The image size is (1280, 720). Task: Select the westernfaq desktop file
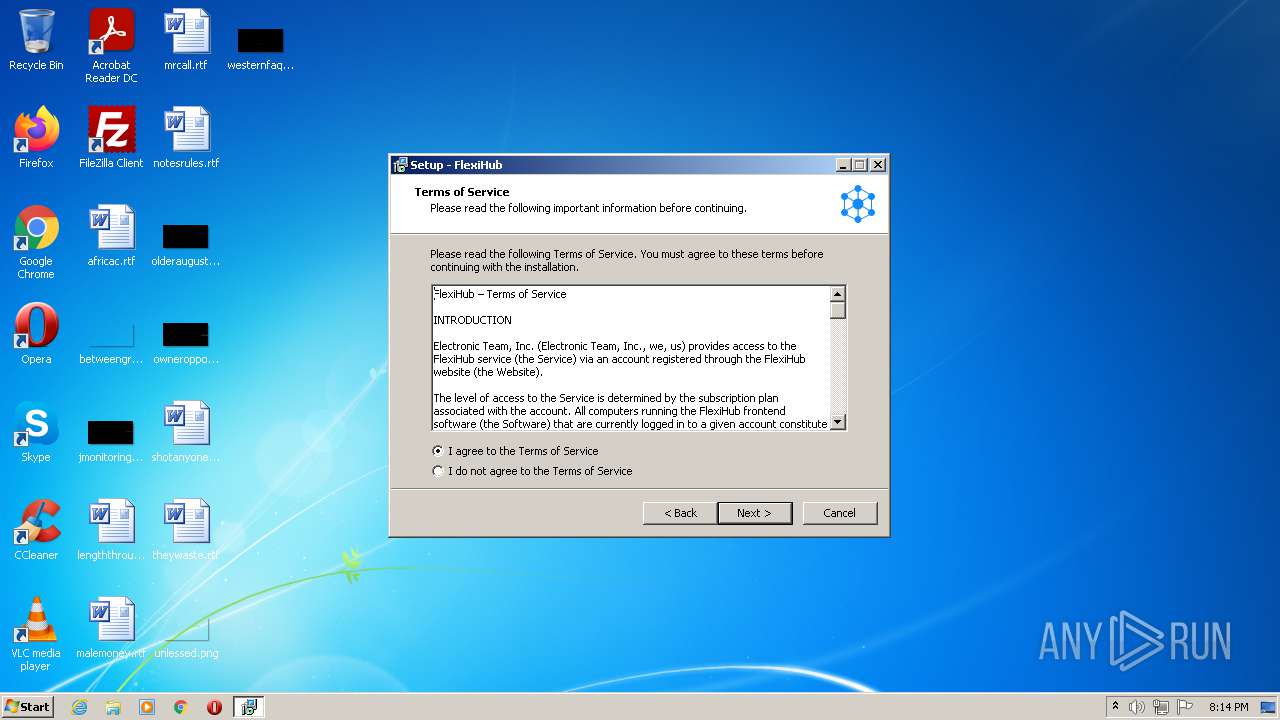tap(260, 48)
